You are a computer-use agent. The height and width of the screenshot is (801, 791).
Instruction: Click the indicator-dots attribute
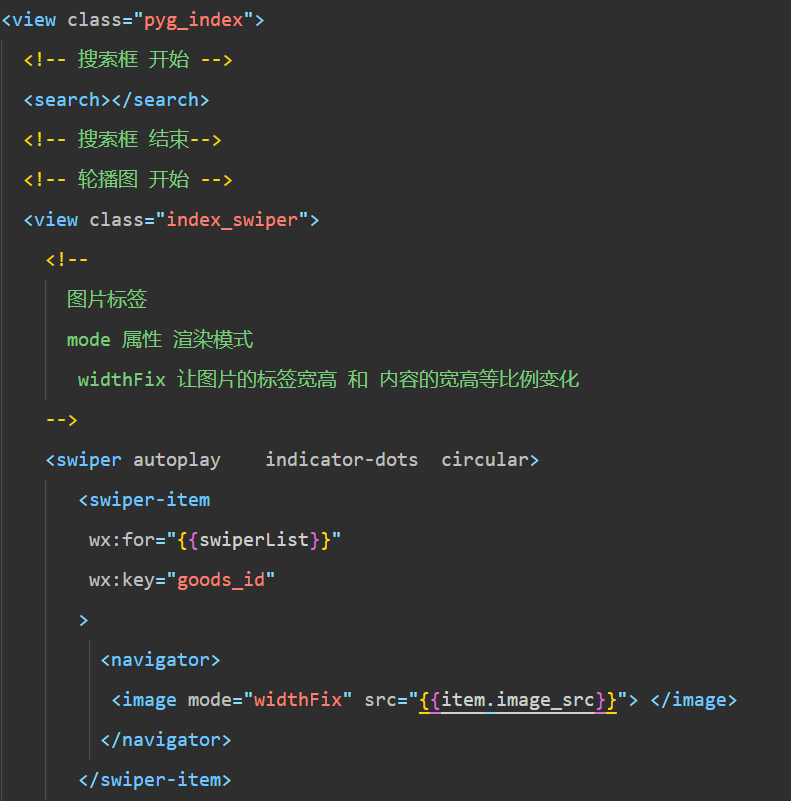coord(341,460)
